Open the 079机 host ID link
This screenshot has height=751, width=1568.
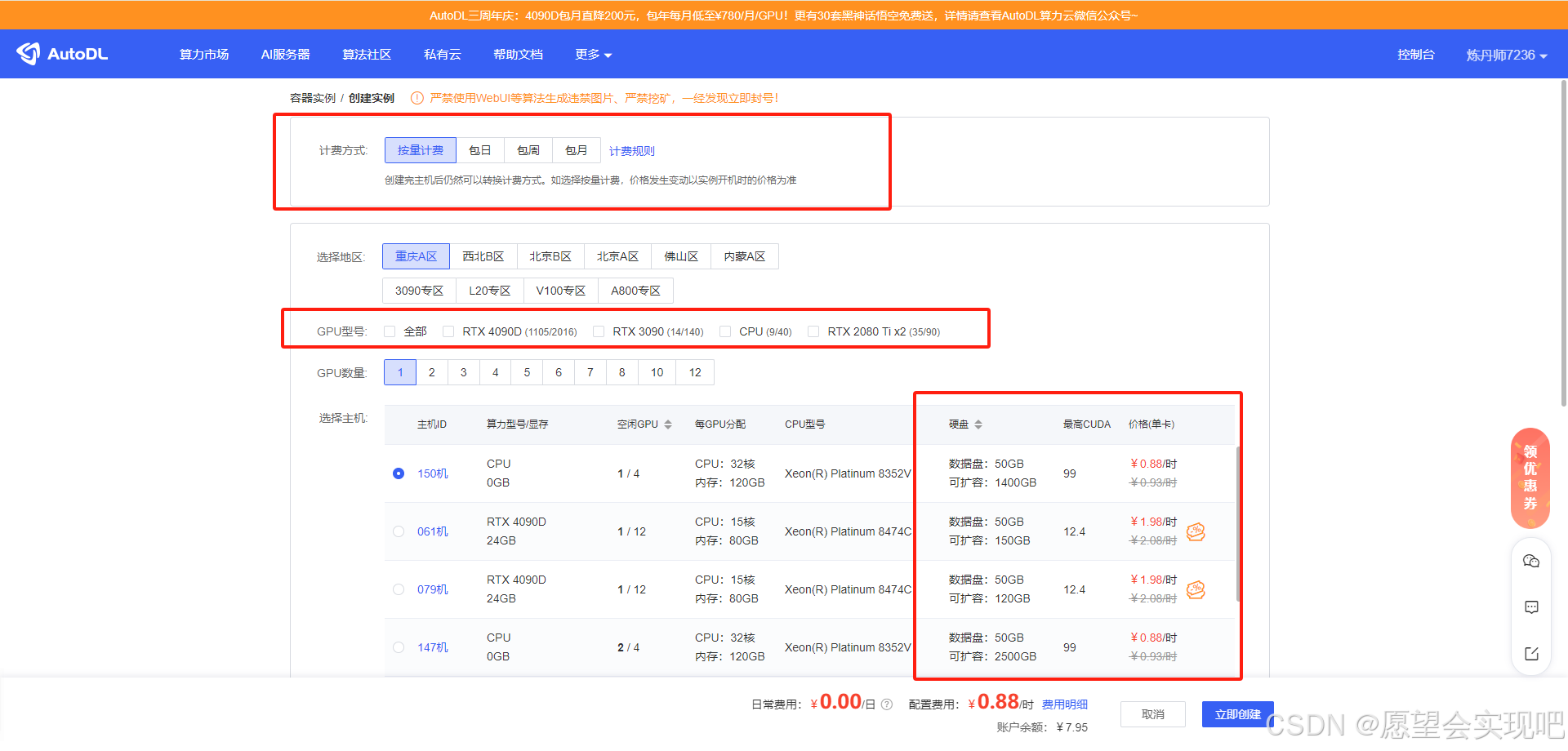433,589
